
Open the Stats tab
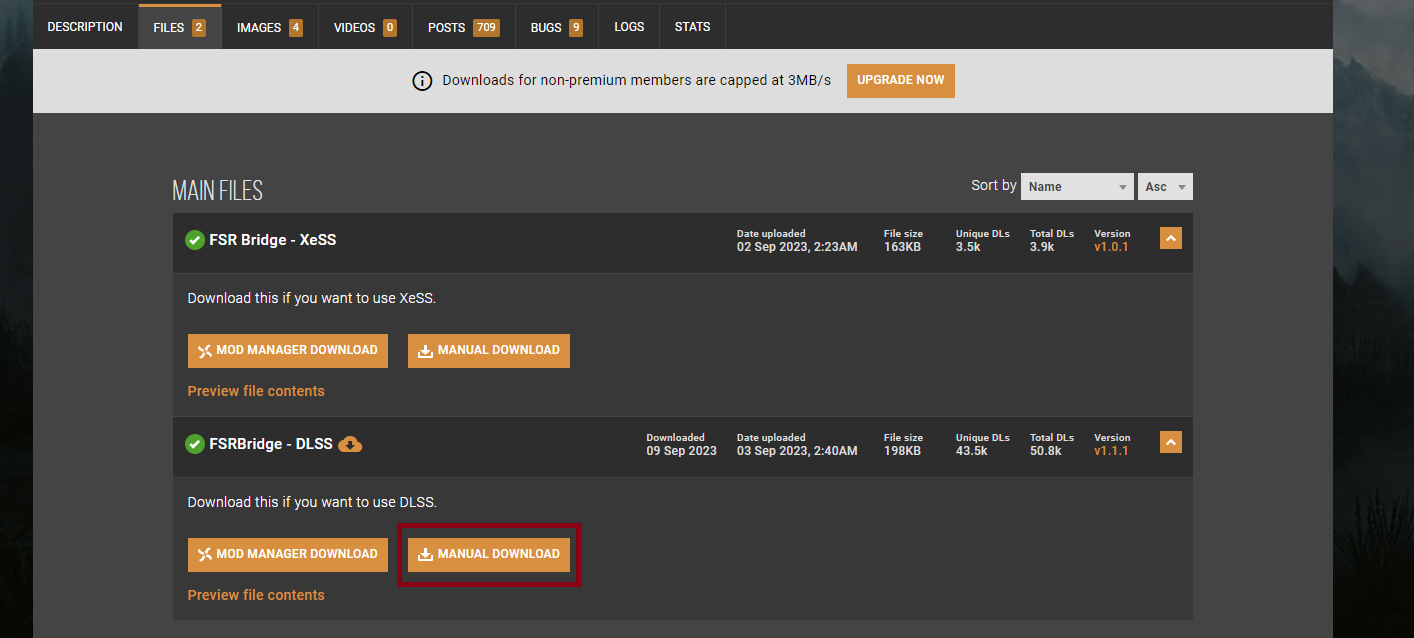point(692,27)
